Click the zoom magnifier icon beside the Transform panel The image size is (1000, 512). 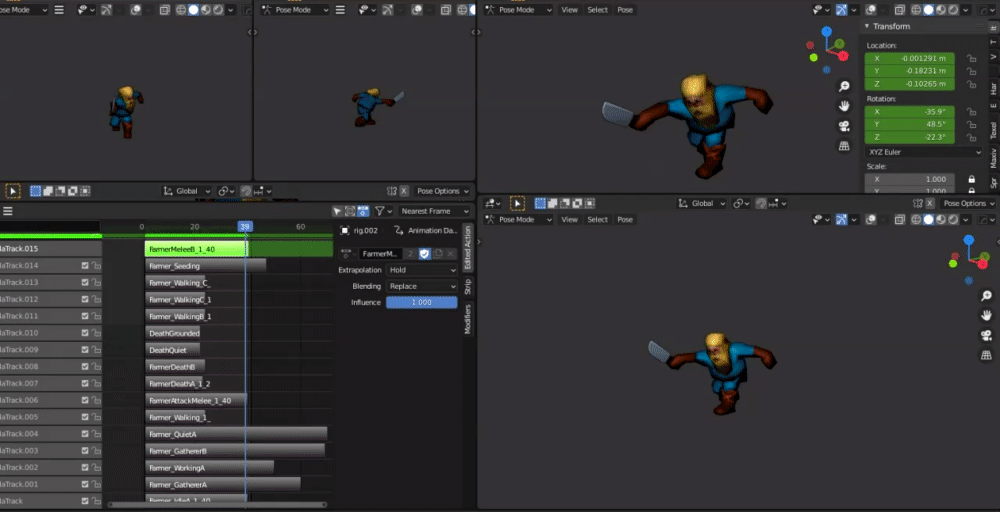tap(844, 87)
